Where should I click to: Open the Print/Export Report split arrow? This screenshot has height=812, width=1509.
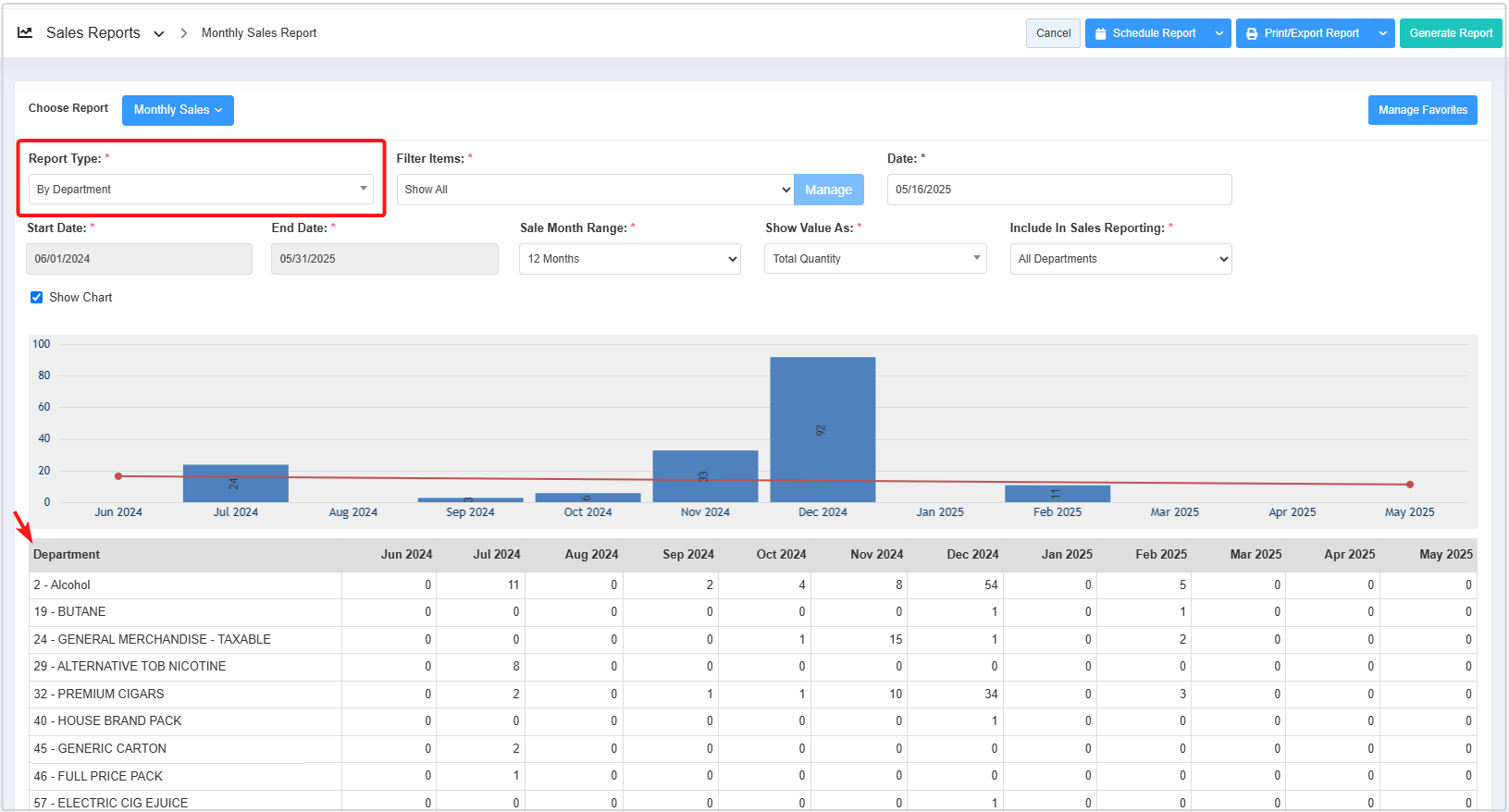[1382, 33]
